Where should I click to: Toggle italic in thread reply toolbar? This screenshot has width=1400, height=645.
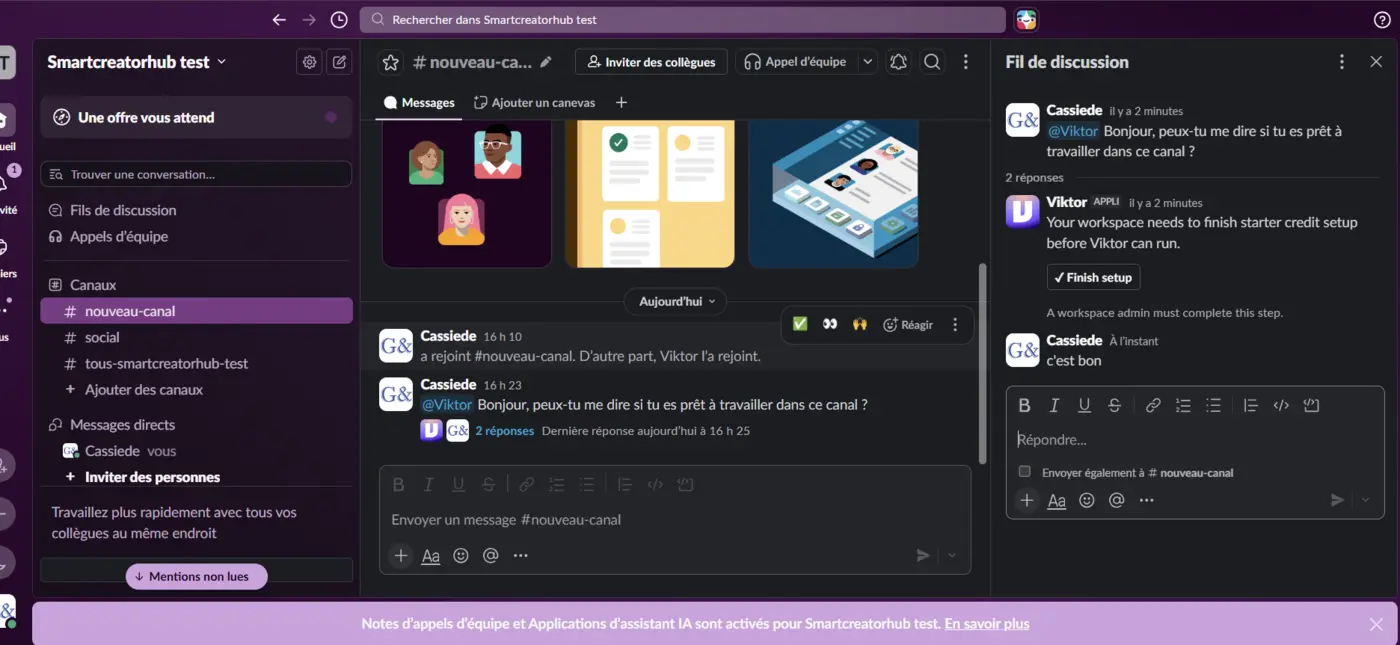coord(1054,405)
